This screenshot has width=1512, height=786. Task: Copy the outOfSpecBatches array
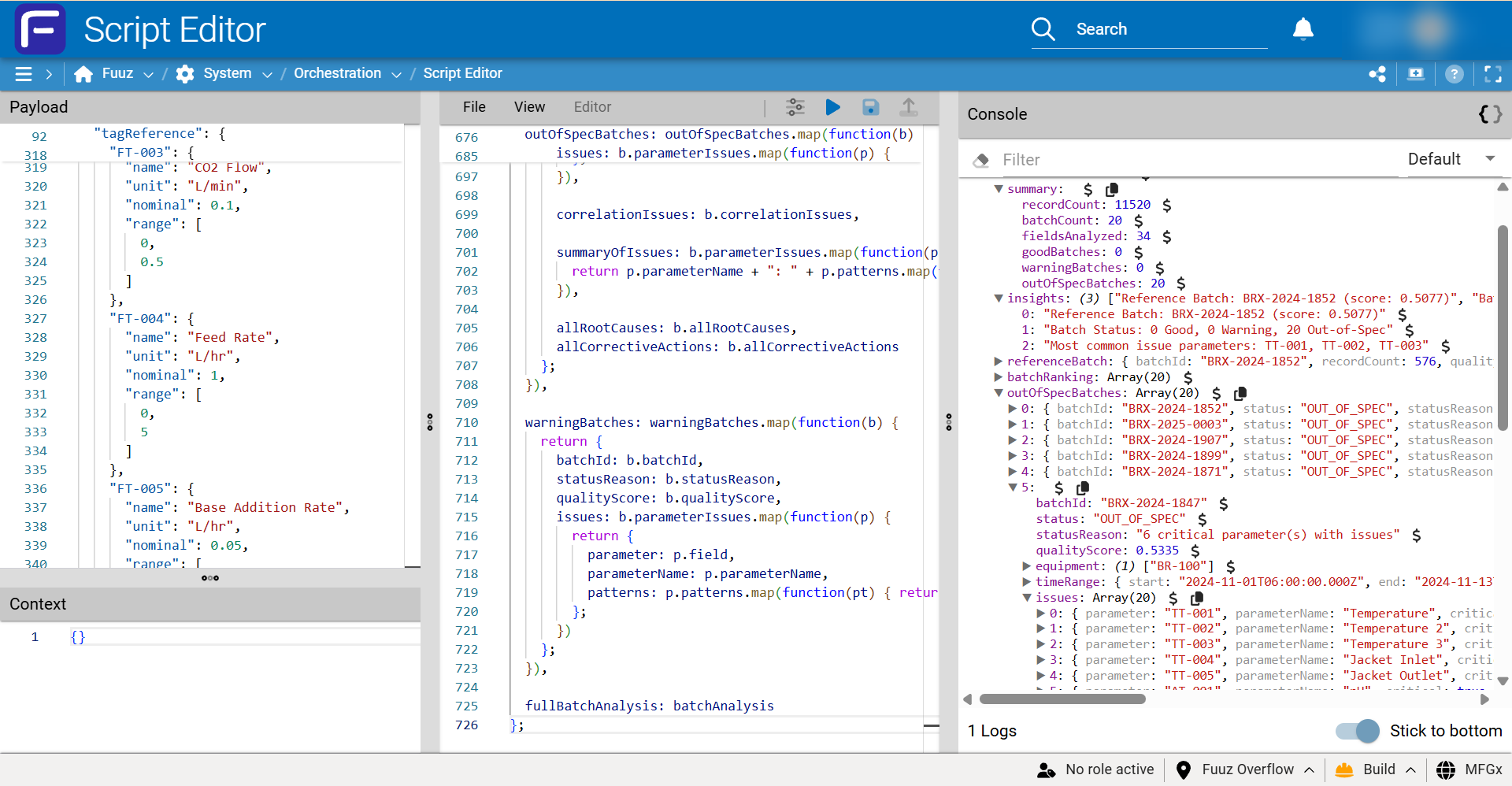tap(1240, 394)
